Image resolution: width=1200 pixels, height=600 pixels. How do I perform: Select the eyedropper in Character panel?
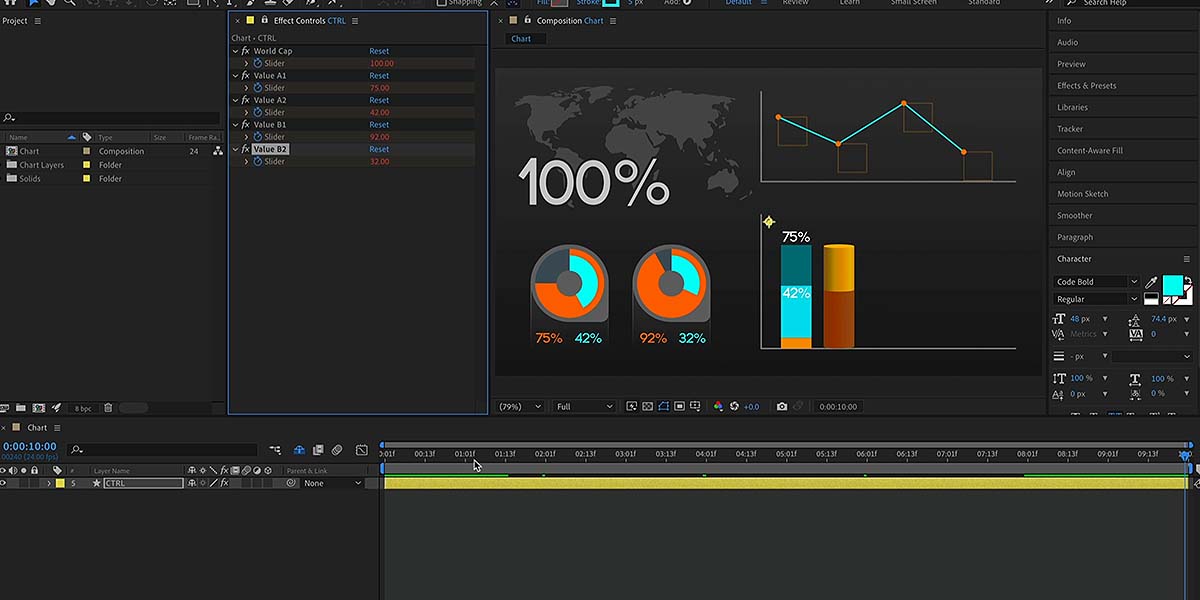1151,283
